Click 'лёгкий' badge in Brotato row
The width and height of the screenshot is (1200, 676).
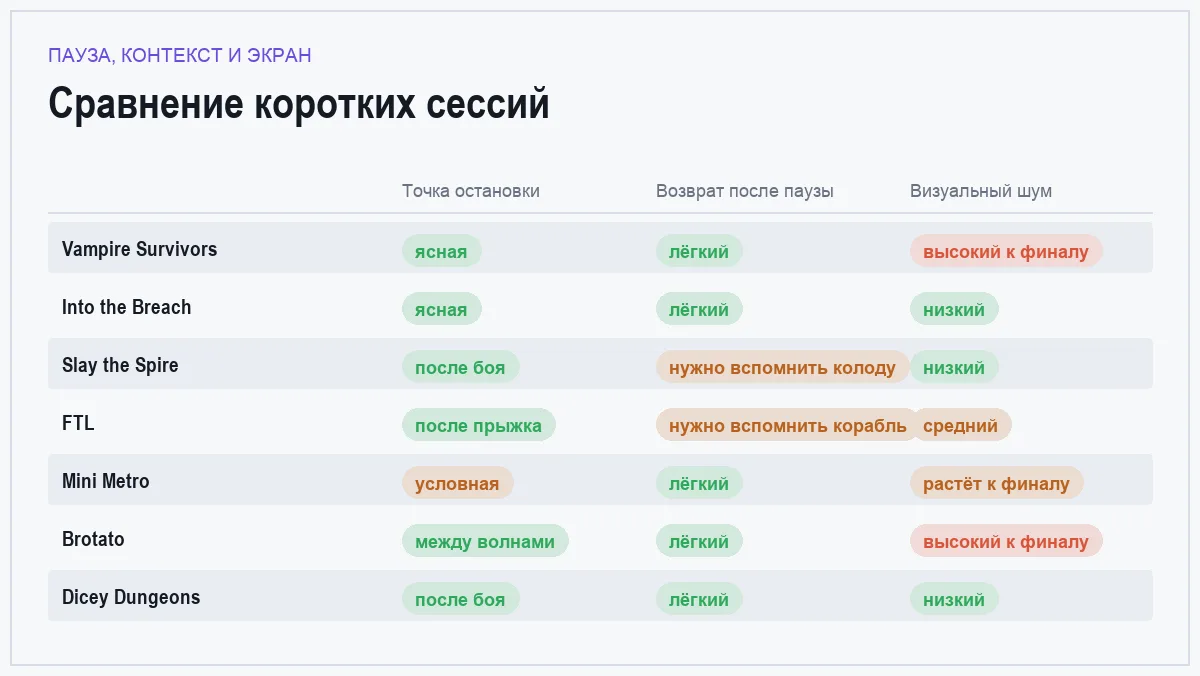[699, 541]
